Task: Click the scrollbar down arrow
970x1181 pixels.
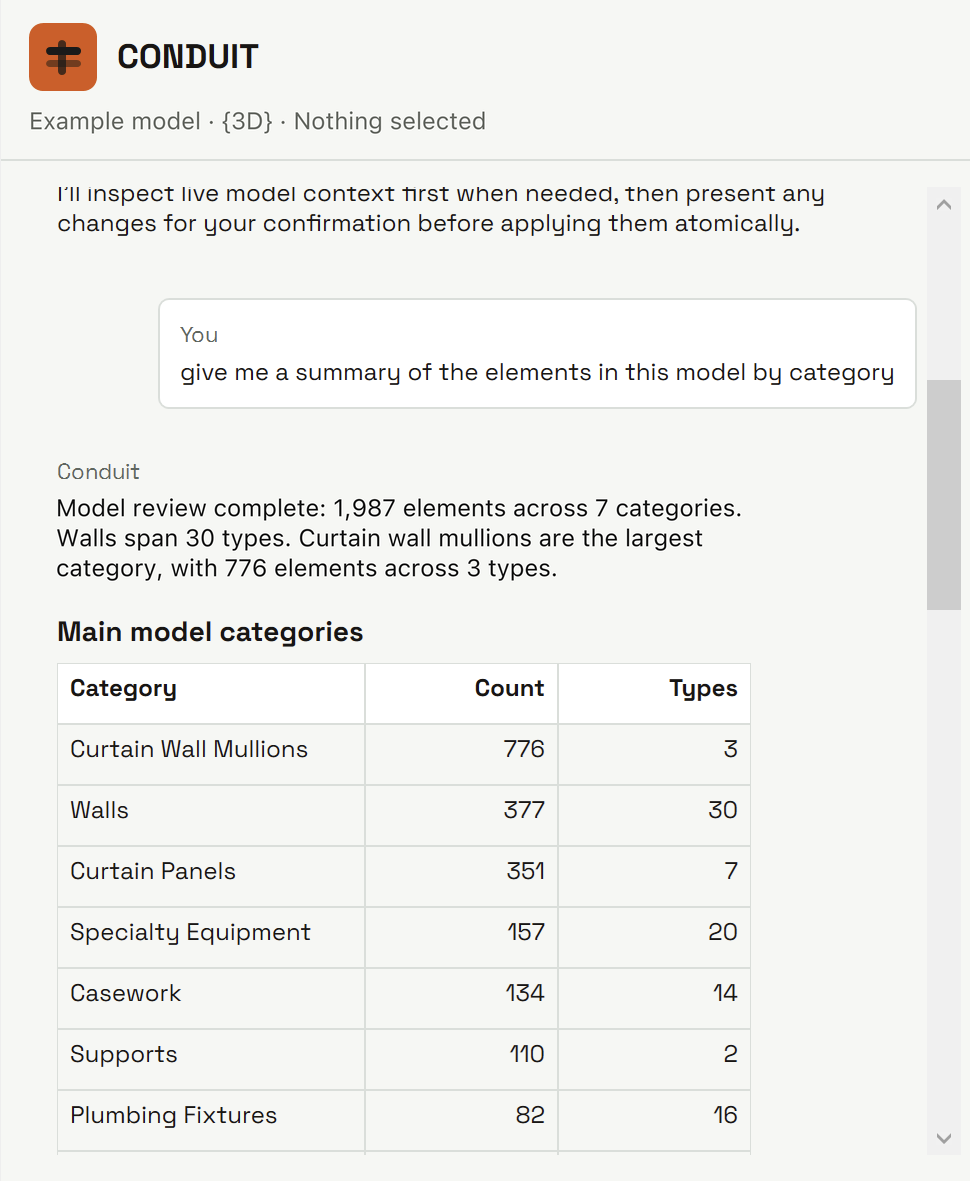Action: click(x=944, y=1138)
